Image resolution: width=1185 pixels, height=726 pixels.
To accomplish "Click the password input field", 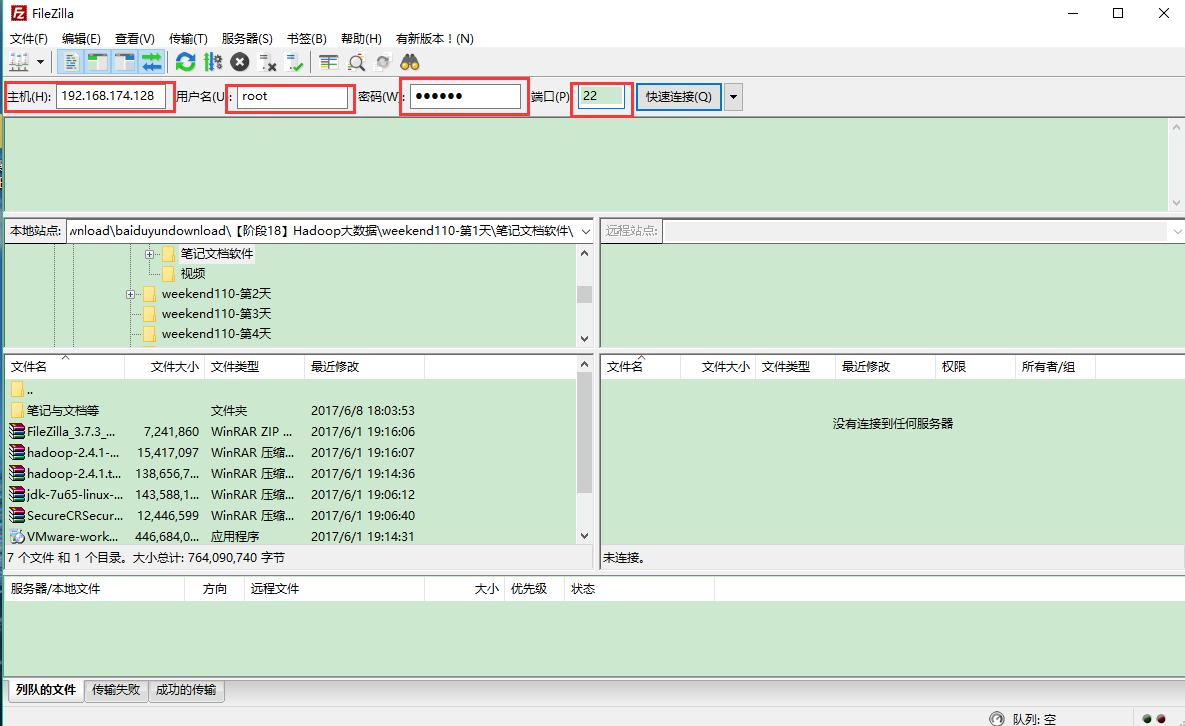I will click(465, 97).
